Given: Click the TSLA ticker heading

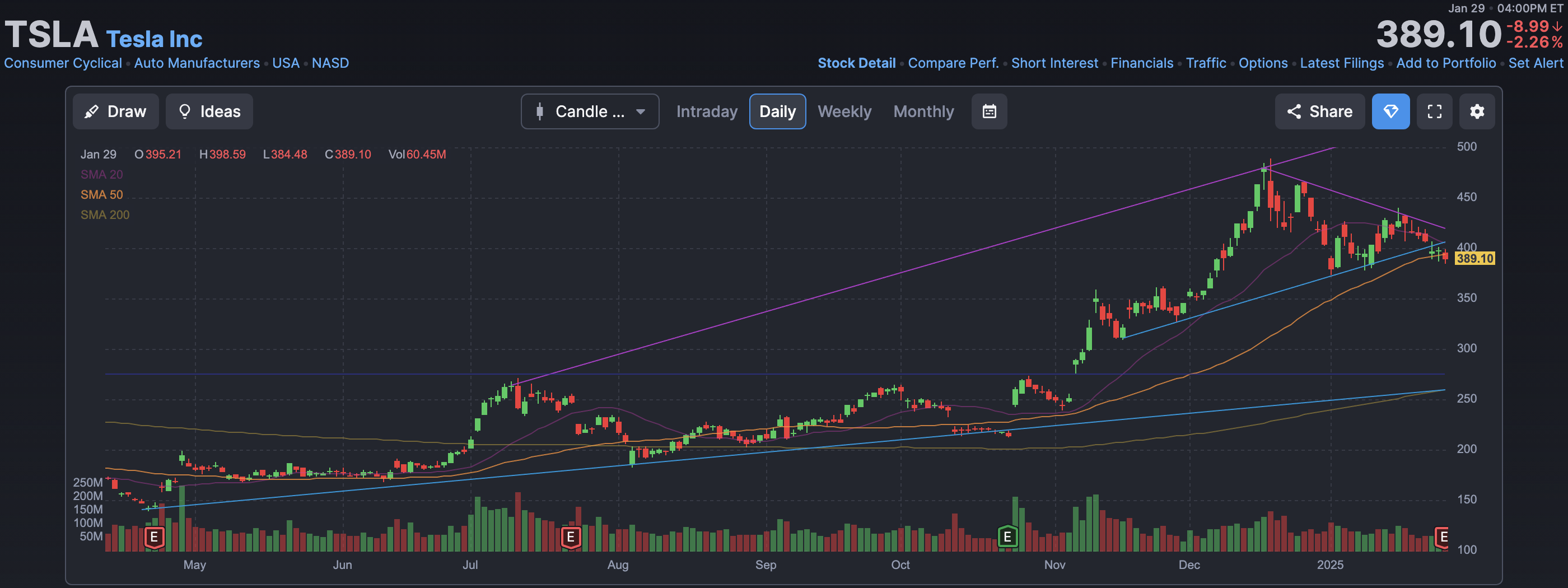Looking at the screenshot, I should click(x=52, y=34).
